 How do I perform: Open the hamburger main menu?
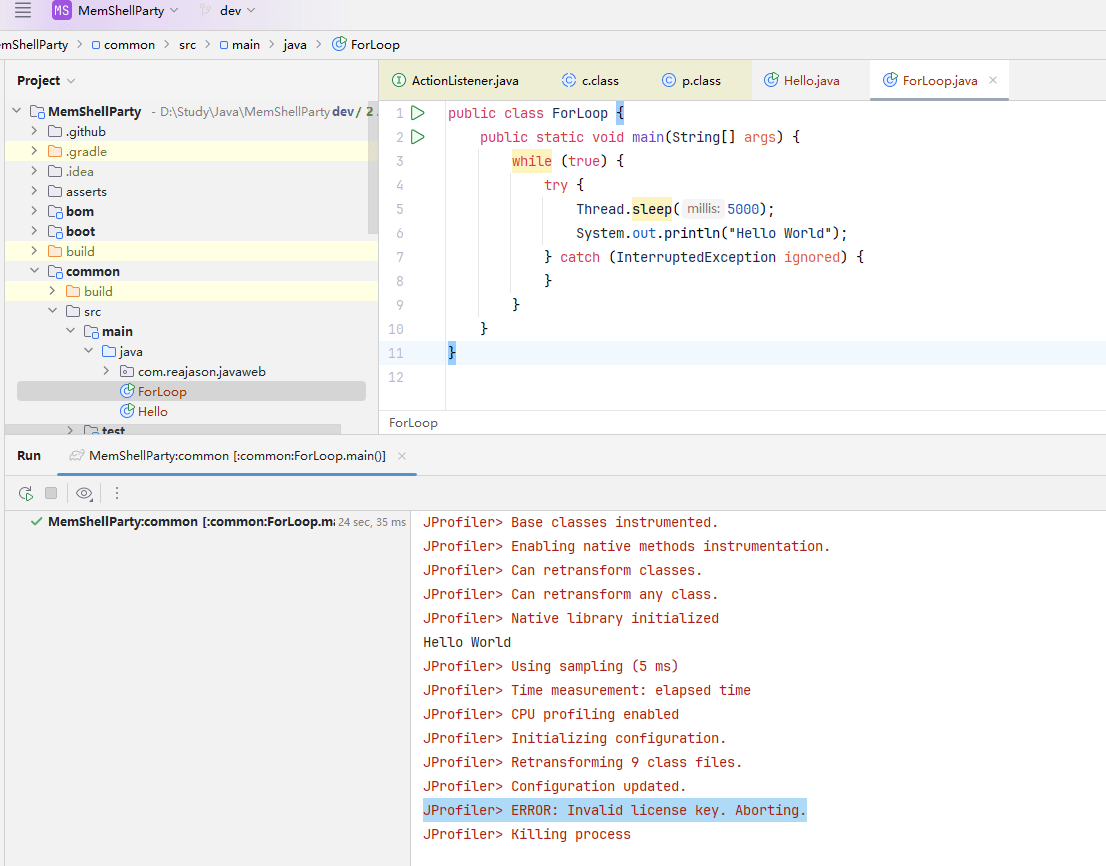coord(22,10)
